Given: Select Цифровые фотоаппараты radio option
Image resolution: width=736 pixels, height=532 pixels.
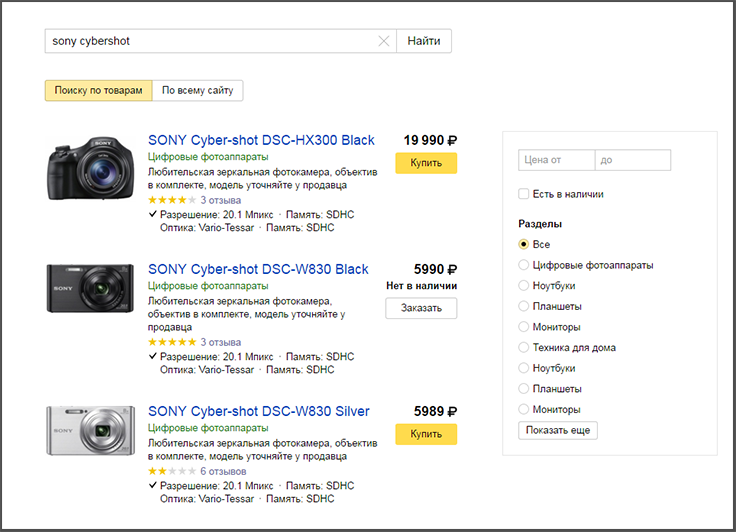Looking at the screenshot, I should pos(524,265).
